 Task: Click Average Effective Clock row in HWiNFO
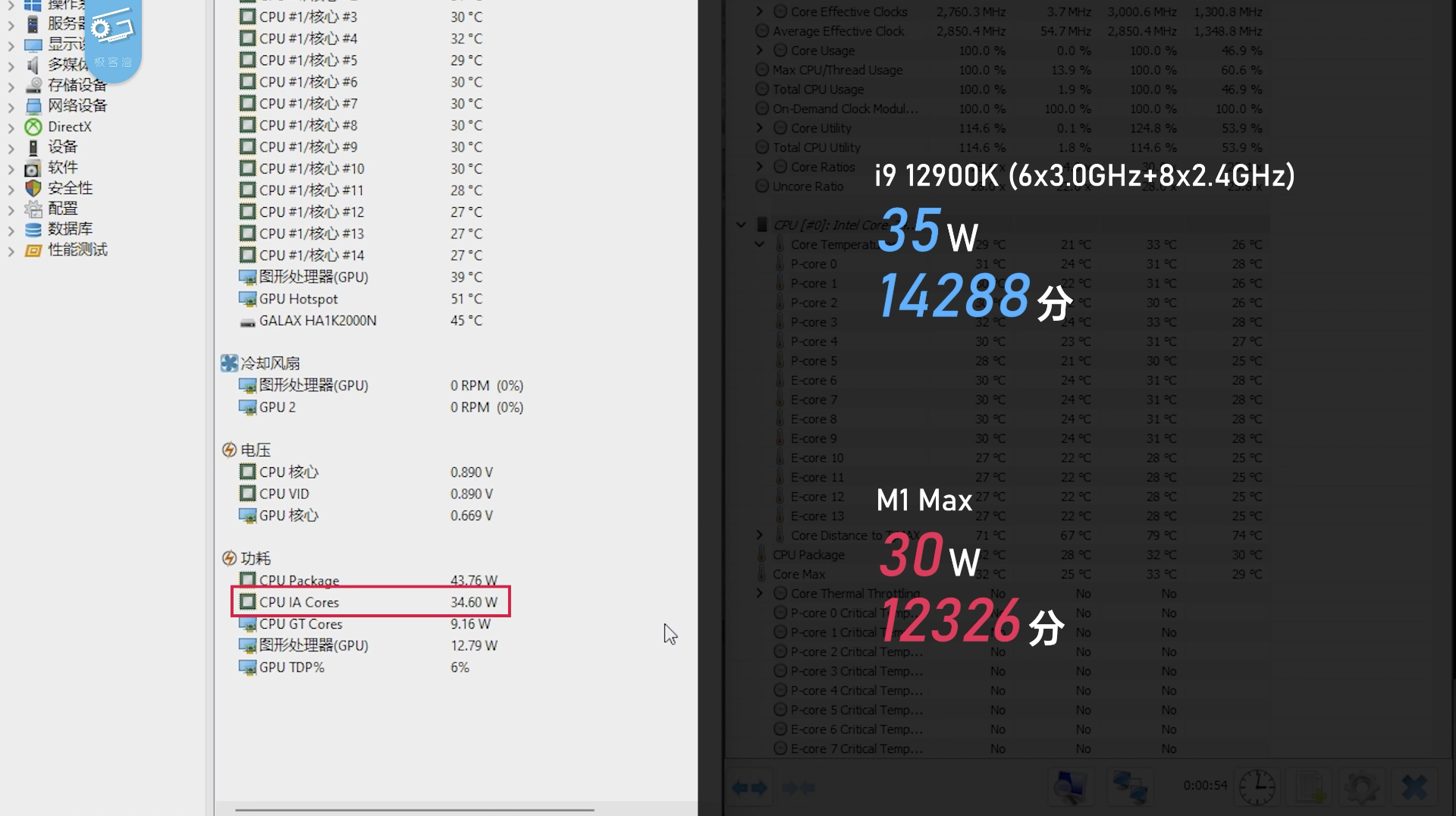pyautogui.click(x=1009, y=31)
